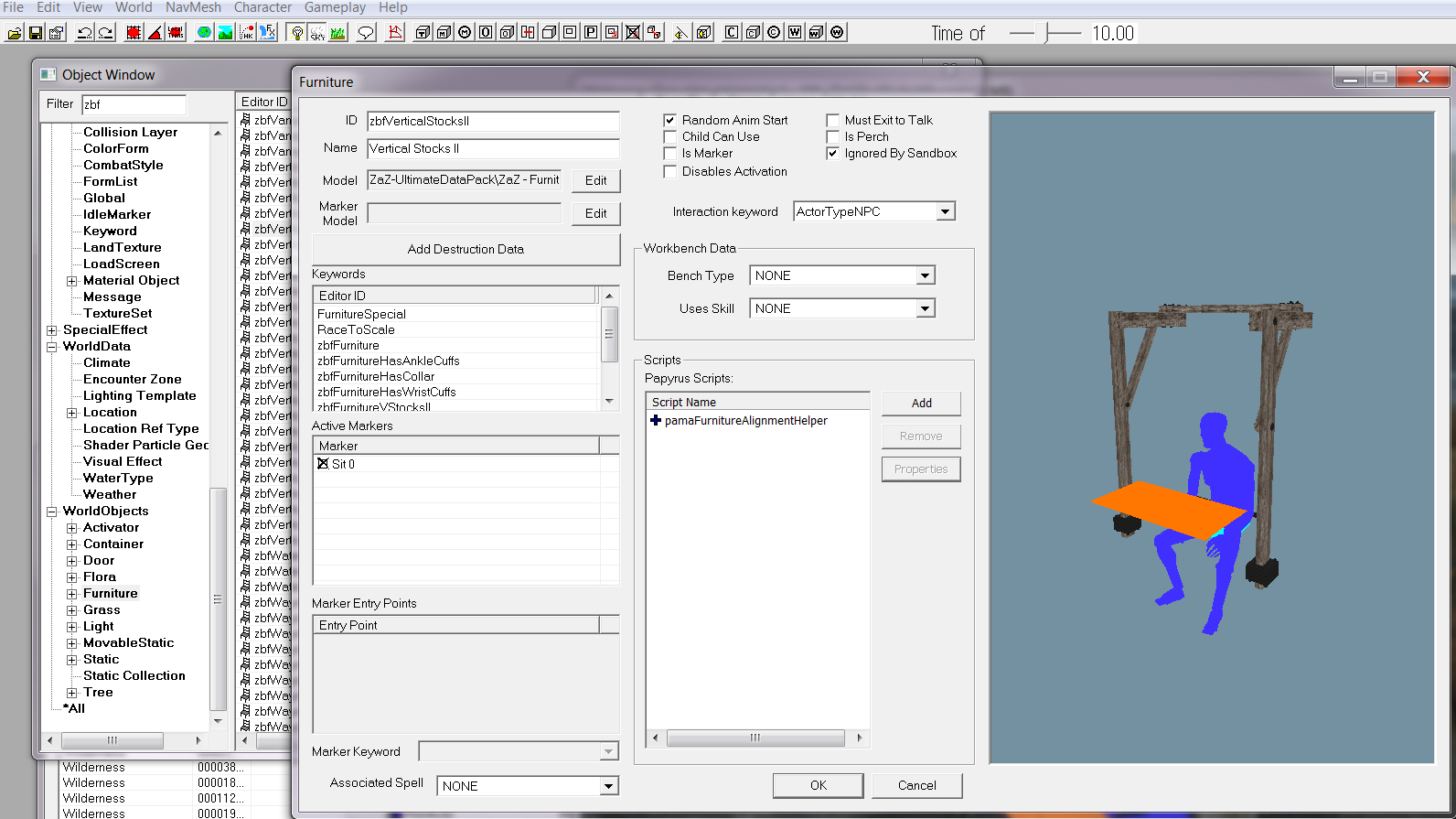Toggle the Local Trans toolbar icon
1456x819 pixels.
click(177, 33)
